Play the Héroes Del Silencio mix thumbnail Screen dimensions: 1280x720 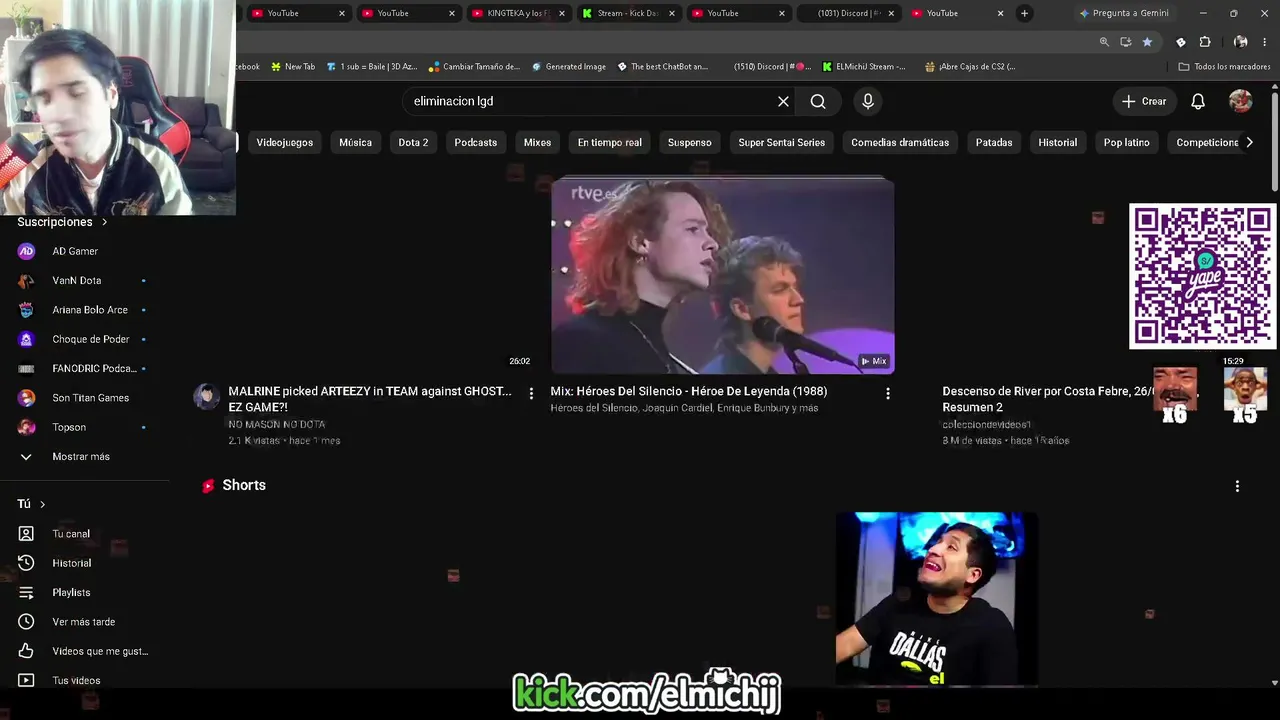click(722, 276)
